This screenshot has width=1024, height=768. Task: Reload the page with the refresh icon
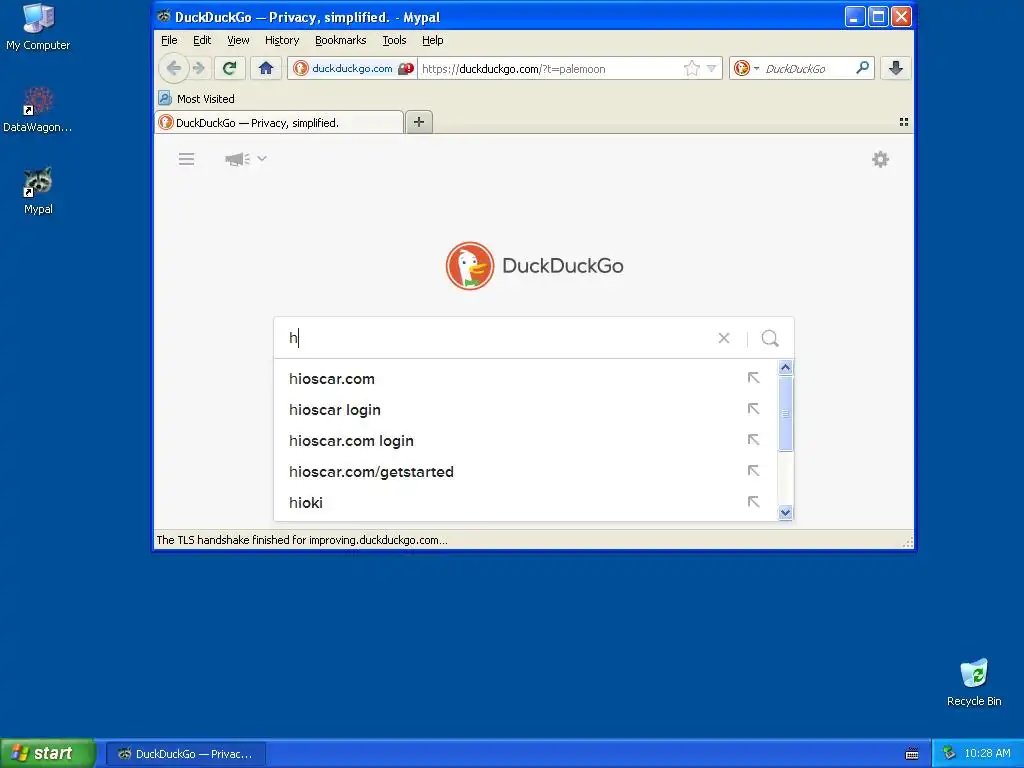229,68
